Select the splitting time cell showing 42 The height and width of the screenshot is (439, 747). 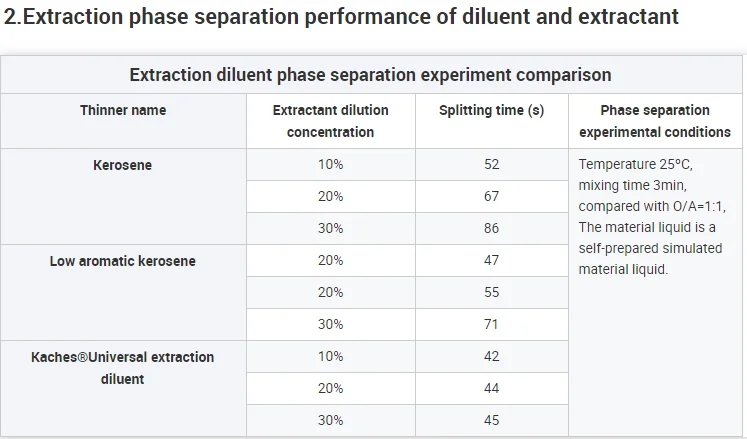click(491, 357)
